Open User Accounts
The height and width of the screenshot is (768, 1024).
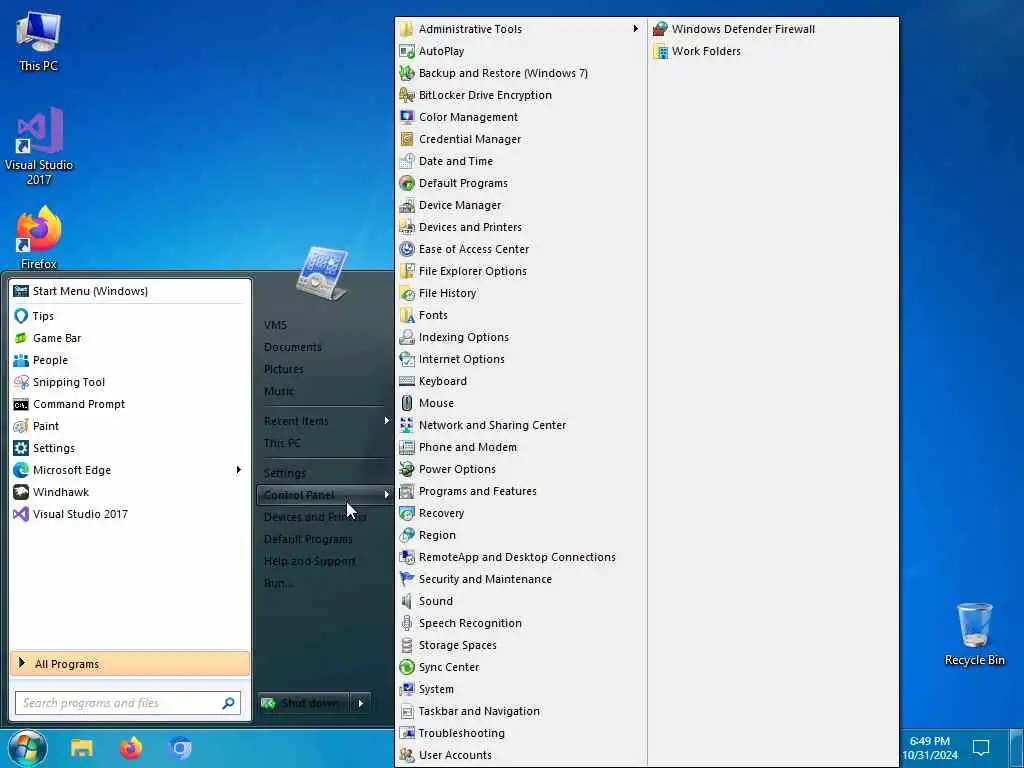pos(520,755)
